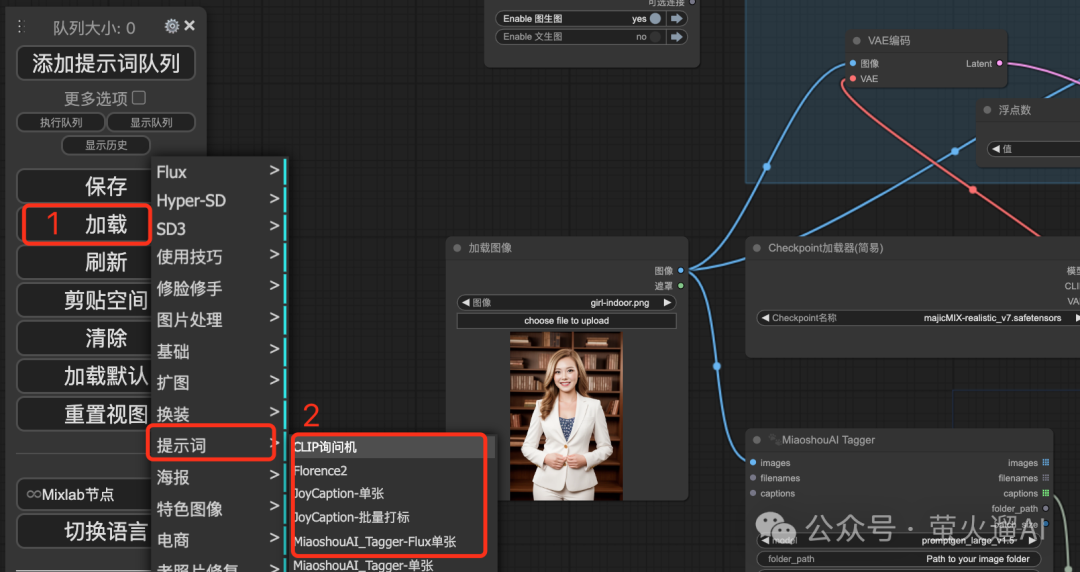The width and height of the screenshot is (1080, 572).
Task: Click the woman portrait preview image
Action: [x=566, y=416]
